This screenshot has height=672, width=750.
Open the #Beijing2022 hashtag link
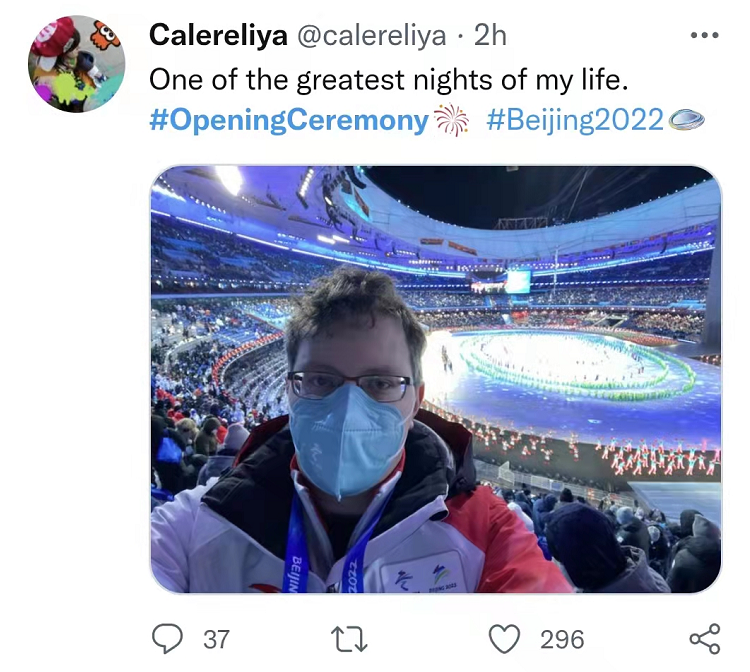tap(575, 121)
